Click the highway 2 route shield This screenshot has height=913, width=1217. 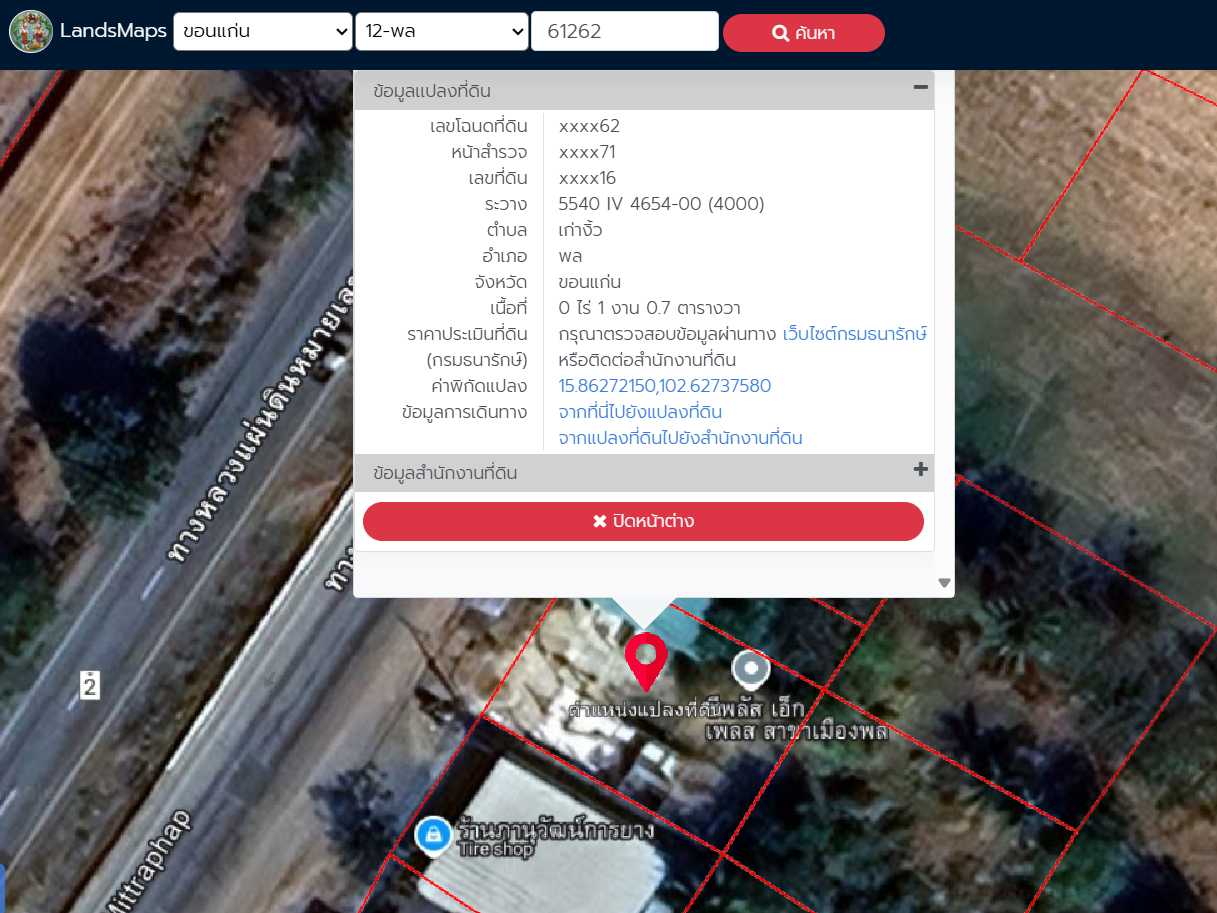tap(90, 686)
